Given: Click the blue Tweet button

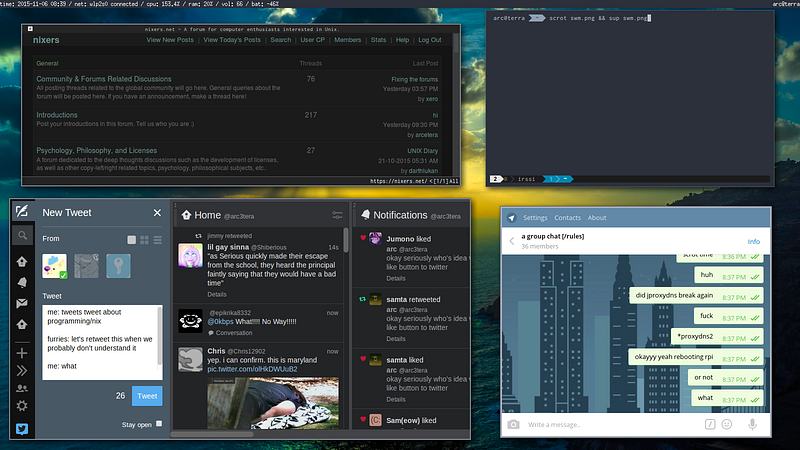Looking at the screenshot, I should tap(147, 396).
